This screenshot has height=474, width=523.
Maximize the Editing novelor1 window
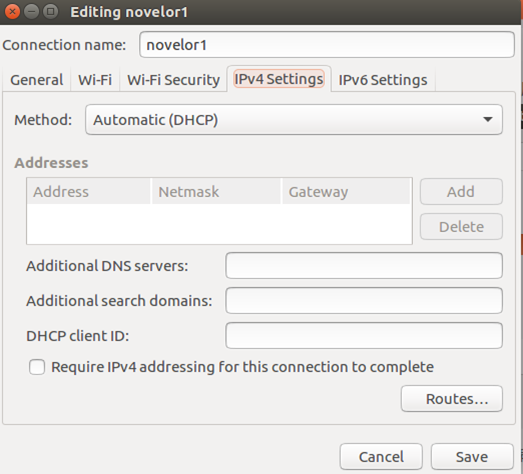coord(51,12)
